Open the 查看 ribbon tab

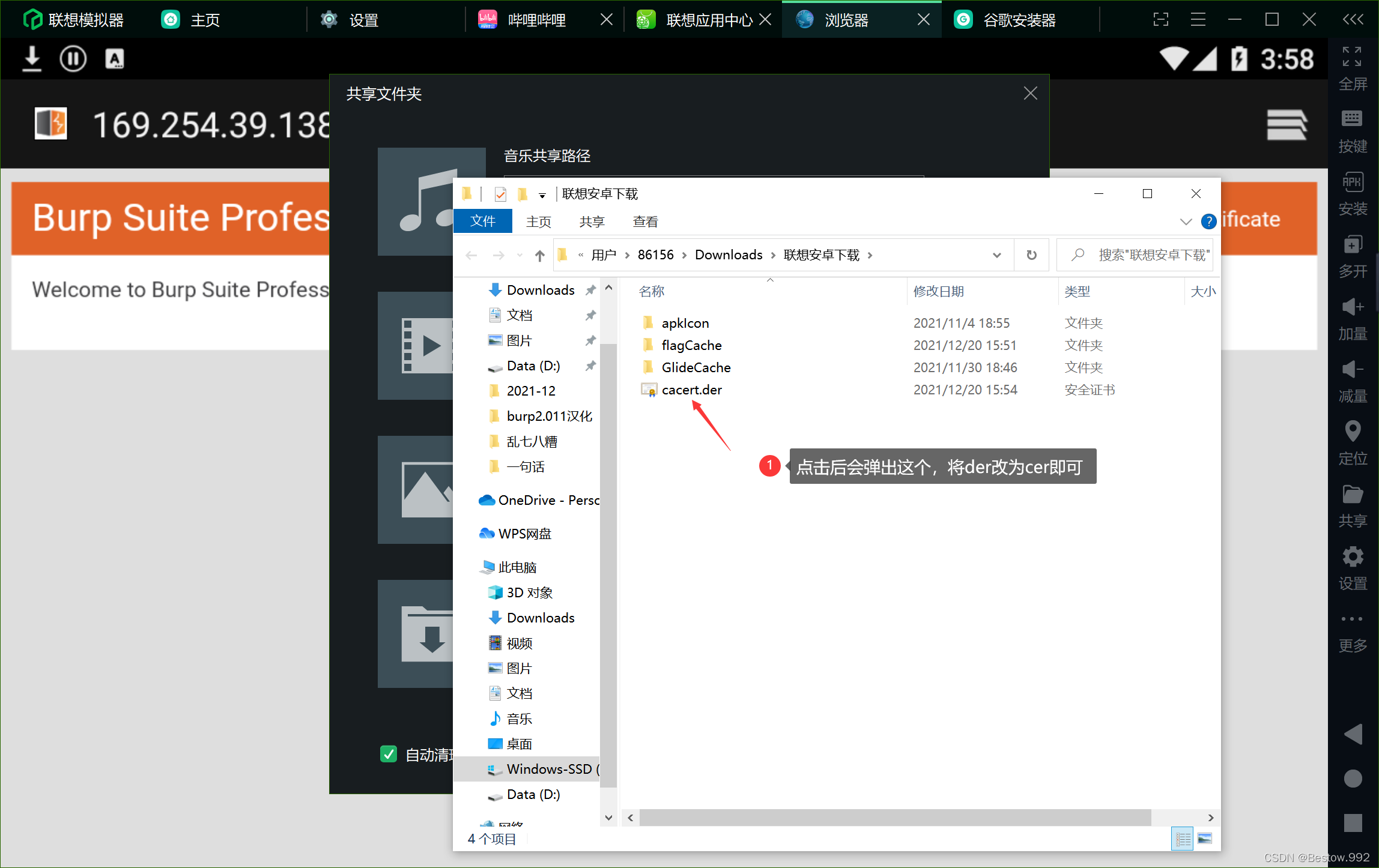(645, 222)
